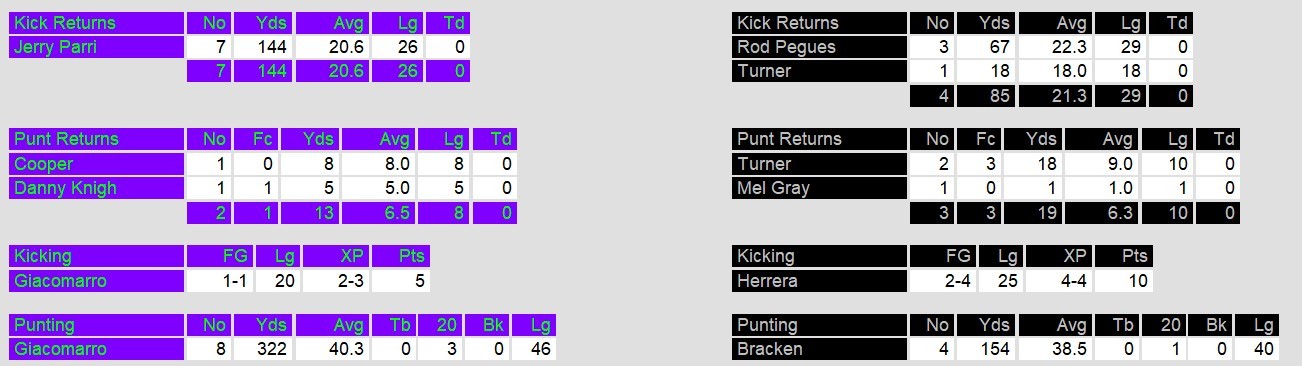Click the black Kicking header
Image resolution: width=1302 pixels, height=366 pixels.
tap(819, 256)
